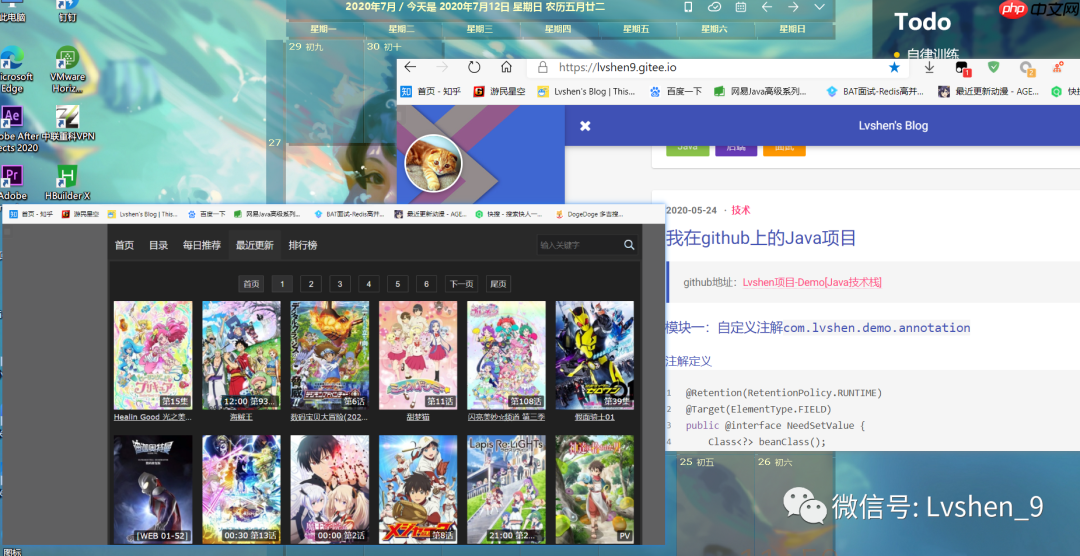
Task: Open BAT面试-Redis高并 bookmark in blog browser
Action: 876,91
